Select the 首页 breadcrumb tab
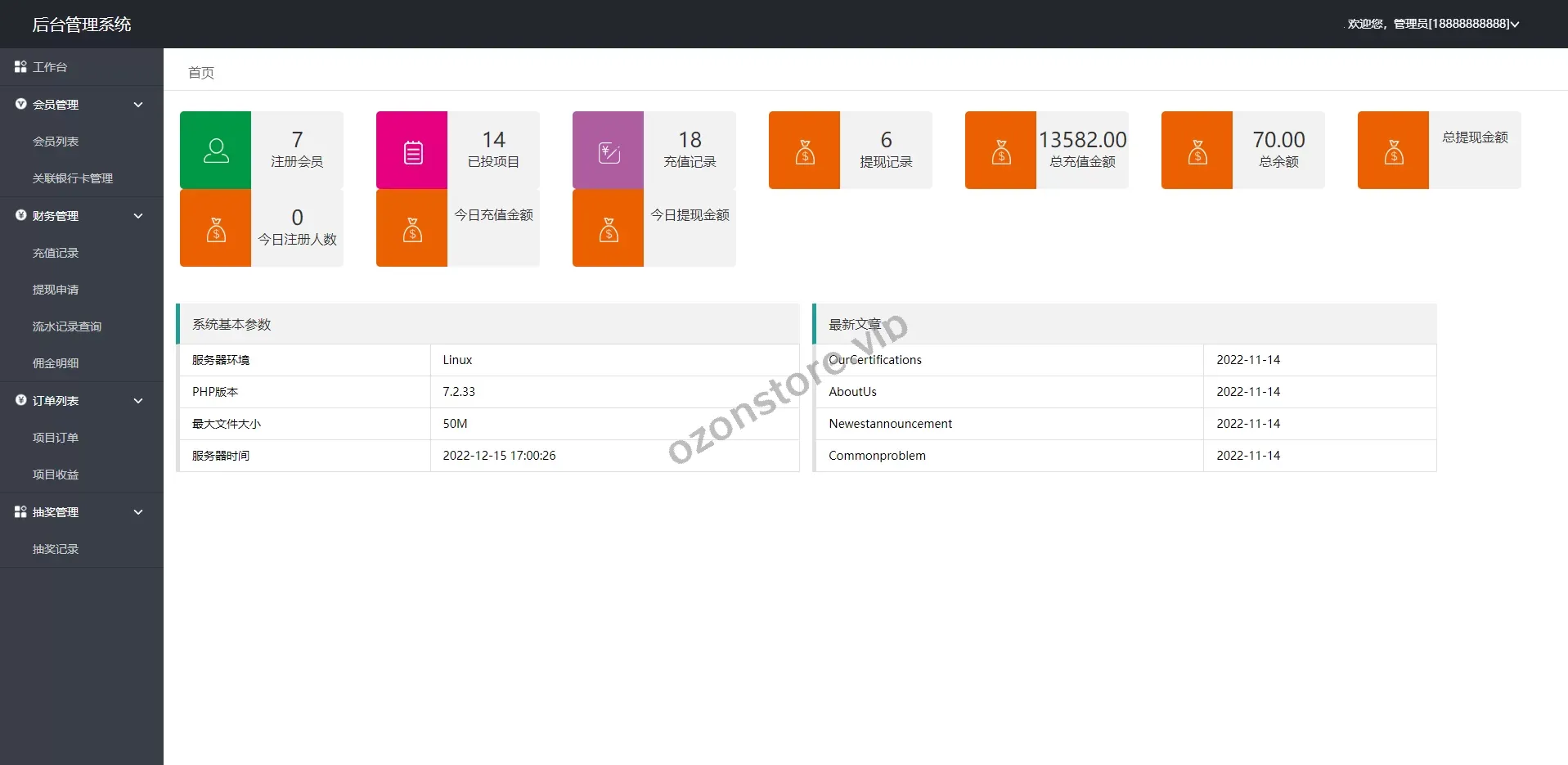The height and width of the screenshot is (765, 1568). 201,73
